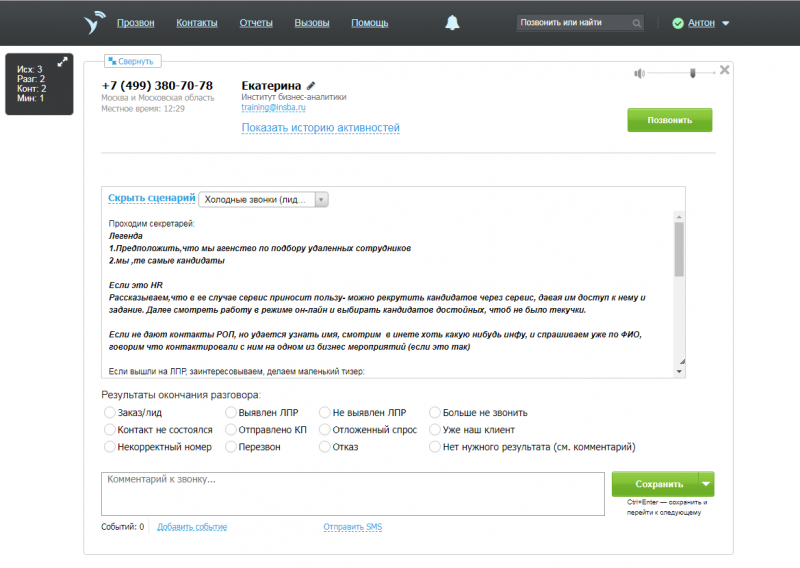
Task: Click the notifications bell icon
Action: pyautogui.click(x=453, y=23)
